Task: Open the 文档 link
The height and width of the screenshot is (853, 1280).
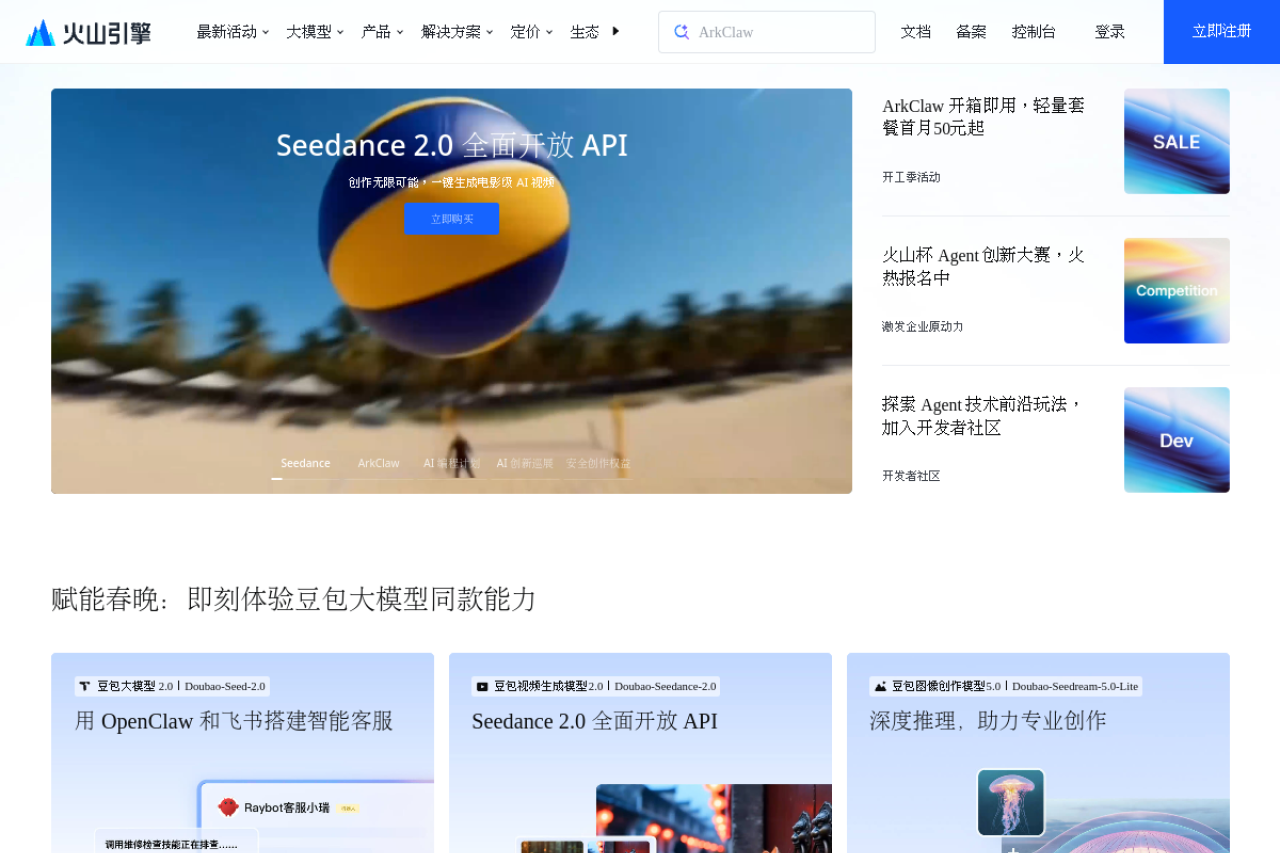Action: coord(916,32)
